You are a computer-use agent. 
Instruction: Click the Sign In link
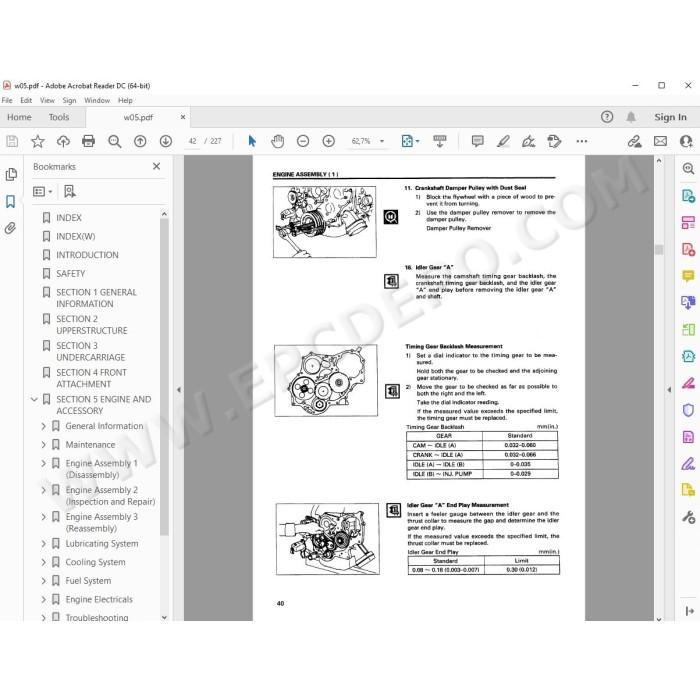(x=670, y=117)
